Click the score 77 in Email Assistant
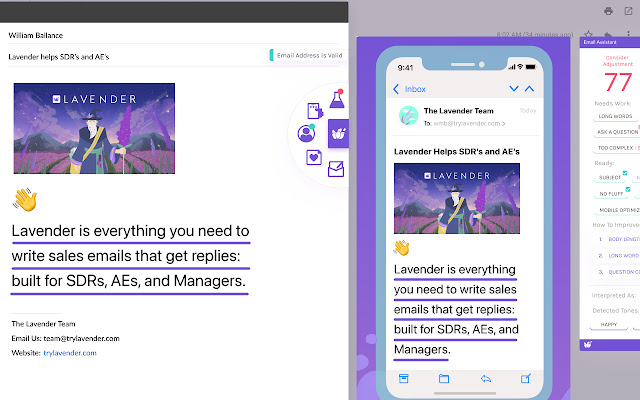The width and height of the screenshot is (640, 400). 618,82
